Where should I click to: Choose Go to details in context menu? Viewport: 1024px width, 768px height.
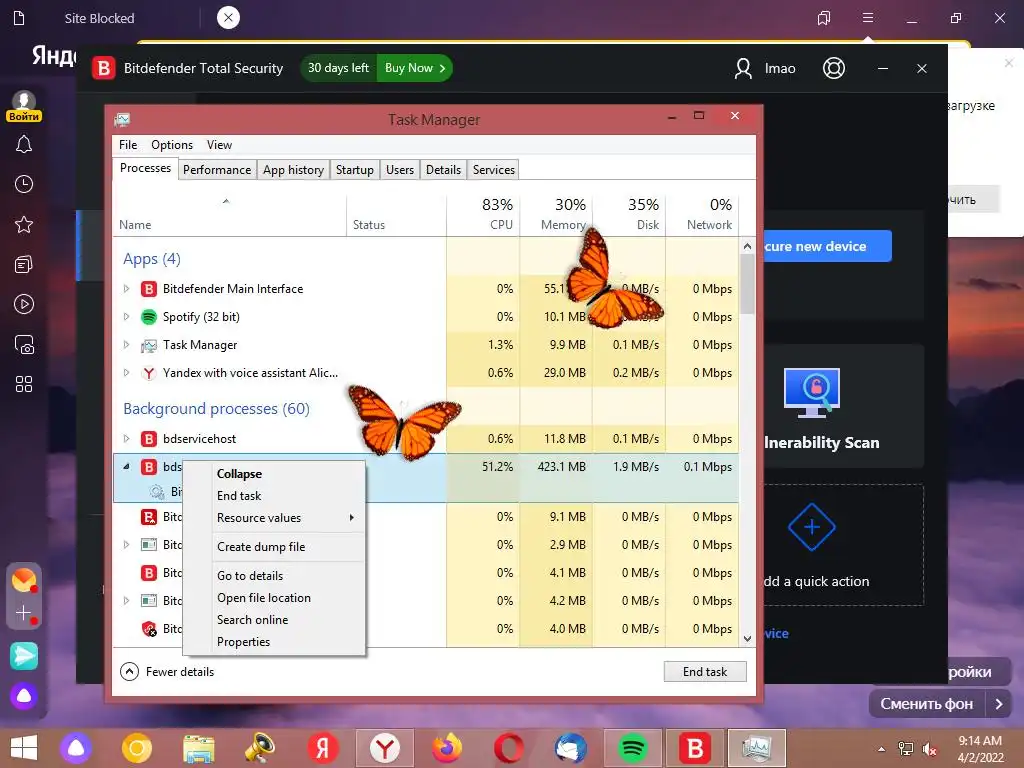click(274, 575)
